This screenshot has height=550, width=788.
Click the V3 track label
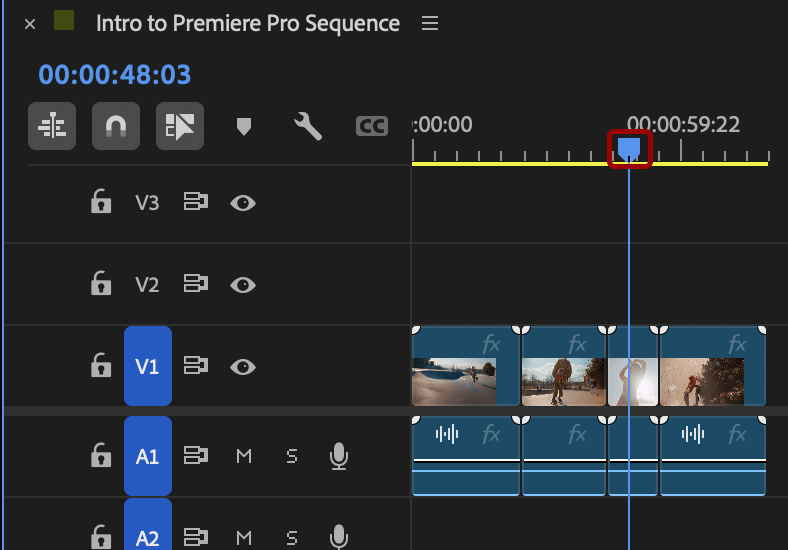click(147, 203)
